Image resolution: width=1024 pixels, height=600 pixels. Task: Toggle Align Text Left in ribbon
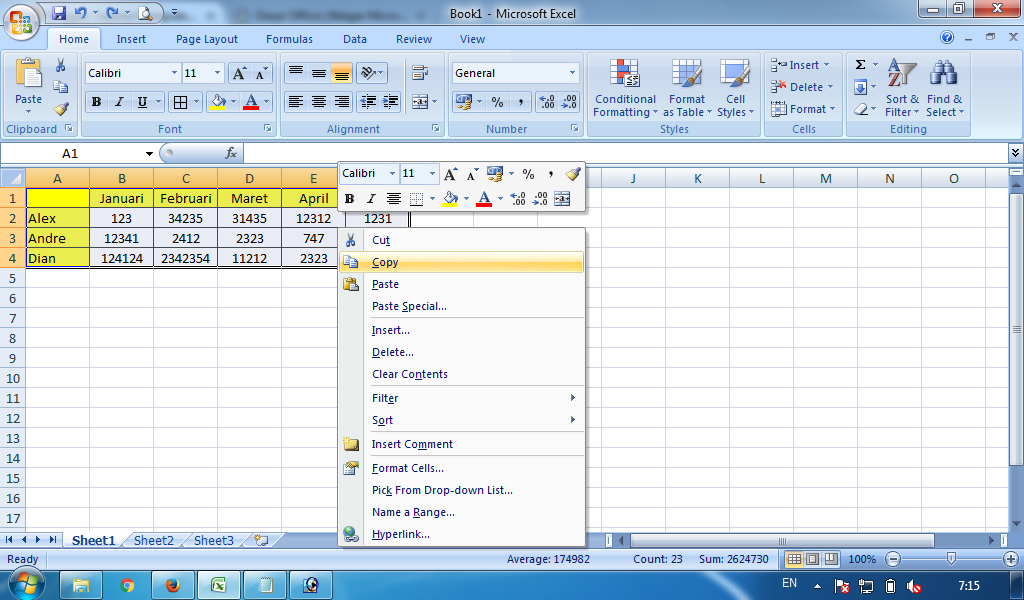[x=296, y=102]
